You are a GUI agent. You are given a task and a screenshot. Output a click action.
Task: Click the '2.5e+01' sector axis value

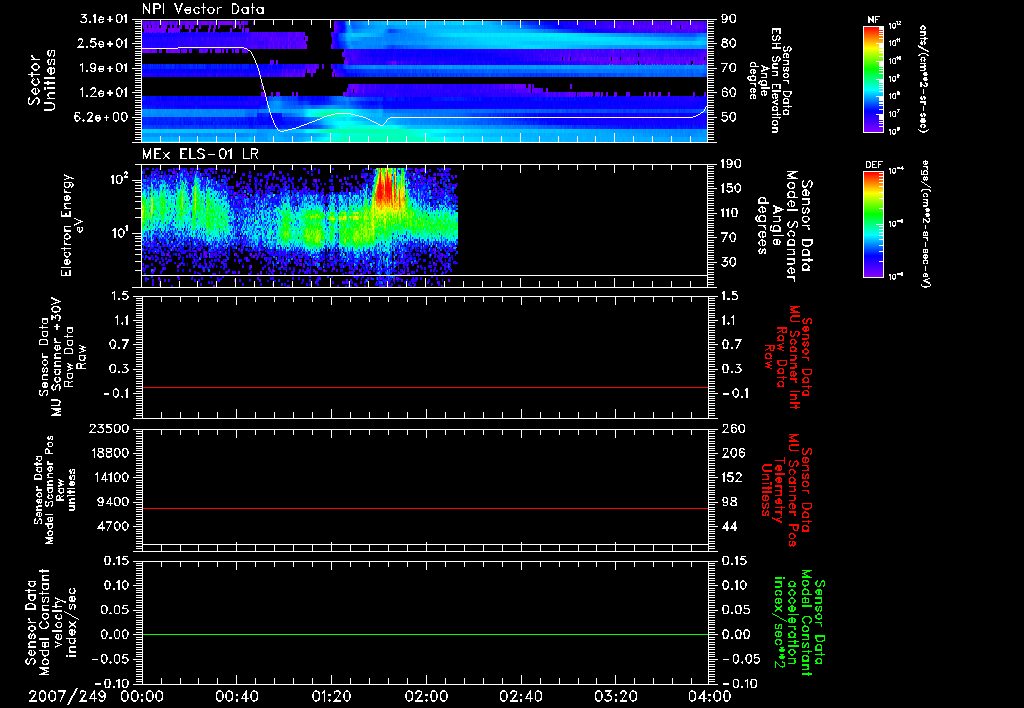pyautogui.click(x=104, y=43)
